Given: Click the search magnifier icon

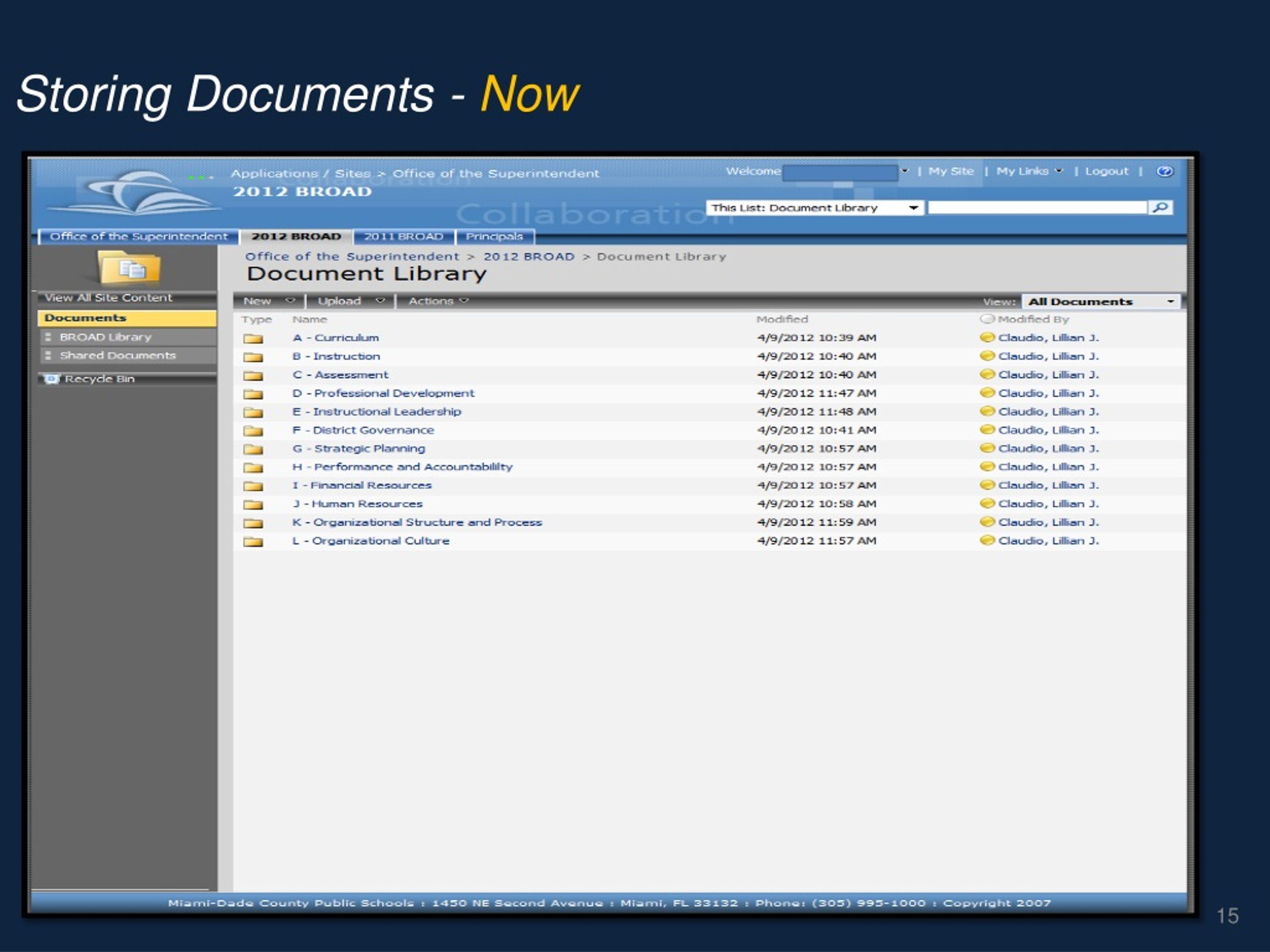Looking at the screenshot, I should [1160, 207].
